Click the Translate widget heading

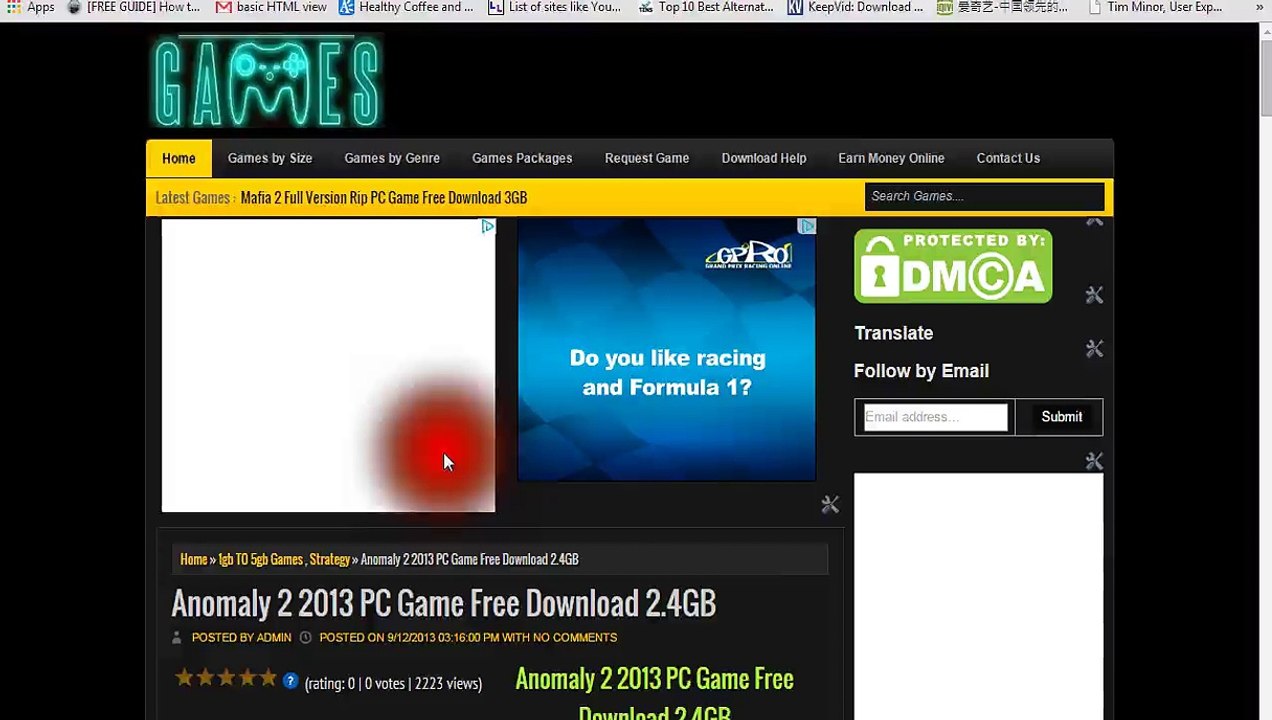coord(893,333)
